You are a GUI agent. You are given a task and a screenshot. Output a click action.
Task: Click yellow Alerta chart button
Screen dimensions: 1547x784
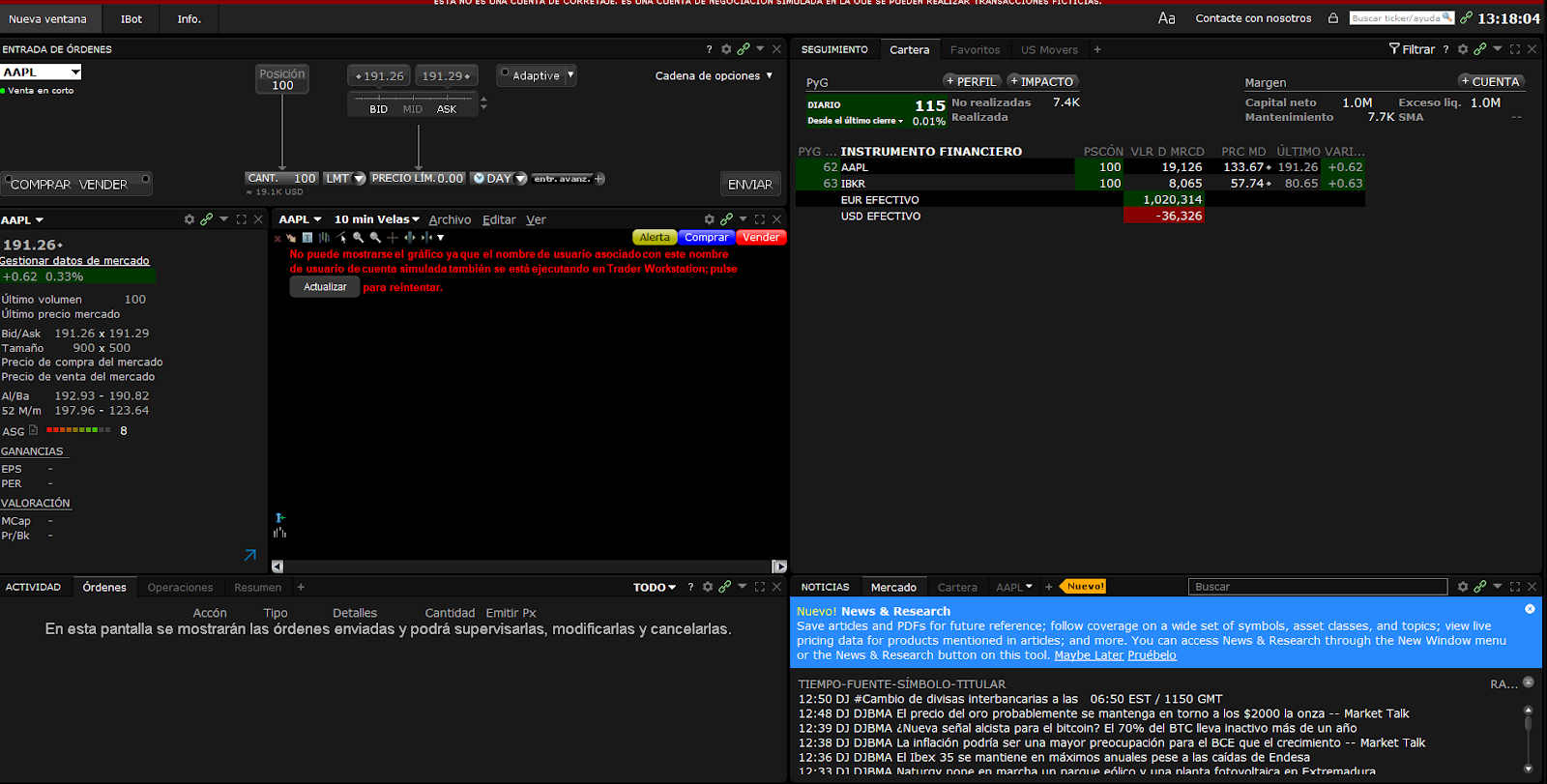[655, 237]
